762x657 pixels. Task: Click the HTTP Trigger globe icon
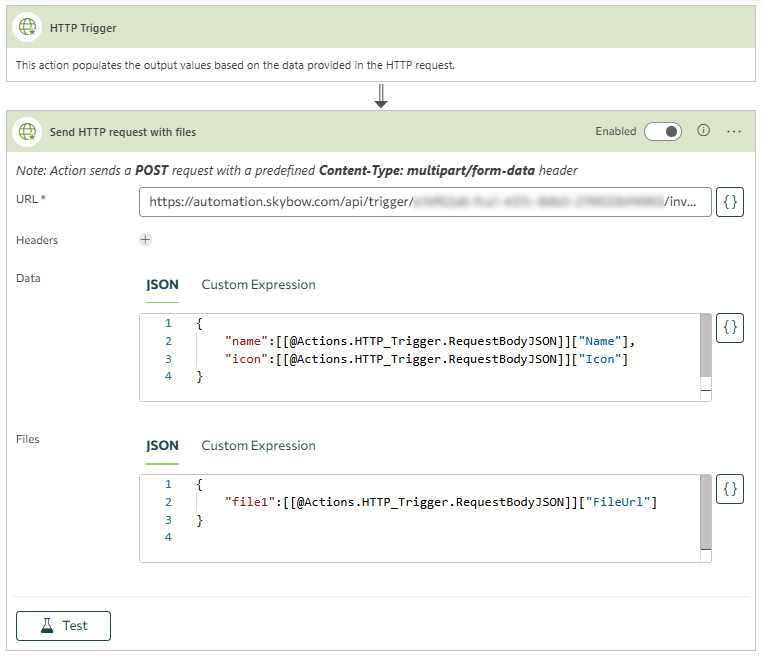28,28
